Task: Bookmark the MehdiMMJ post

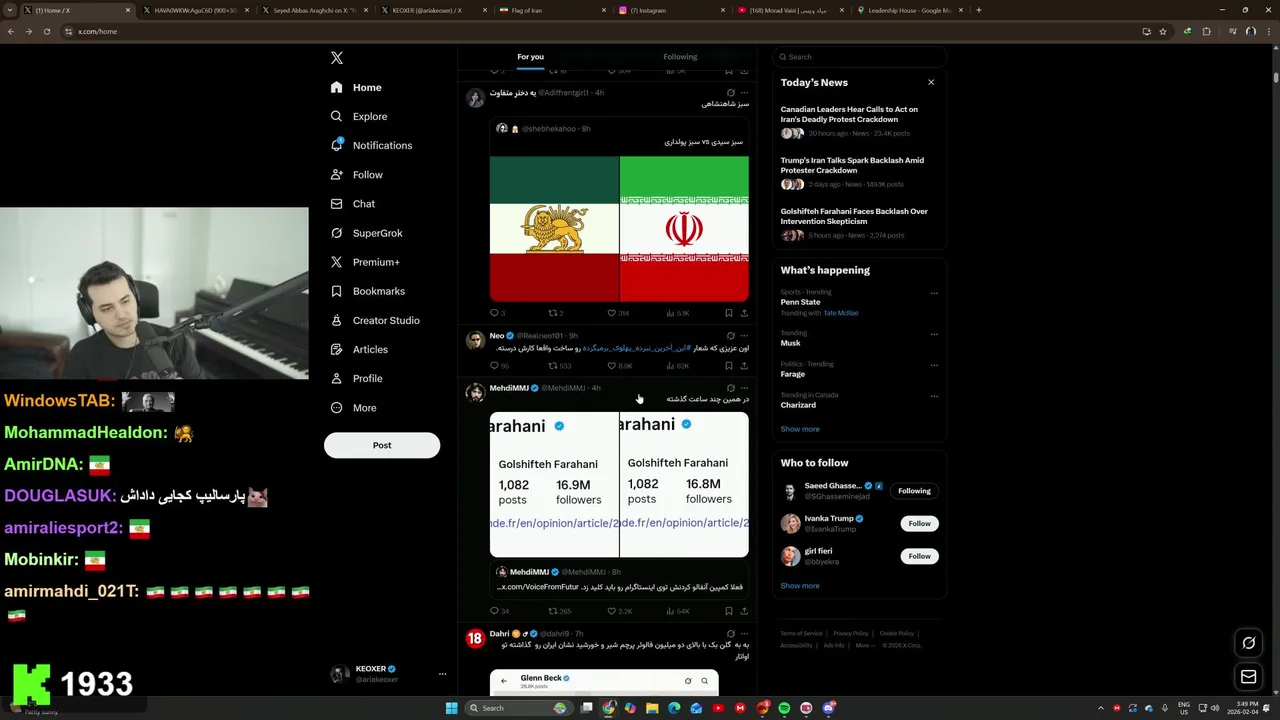Action: point(728,611)
